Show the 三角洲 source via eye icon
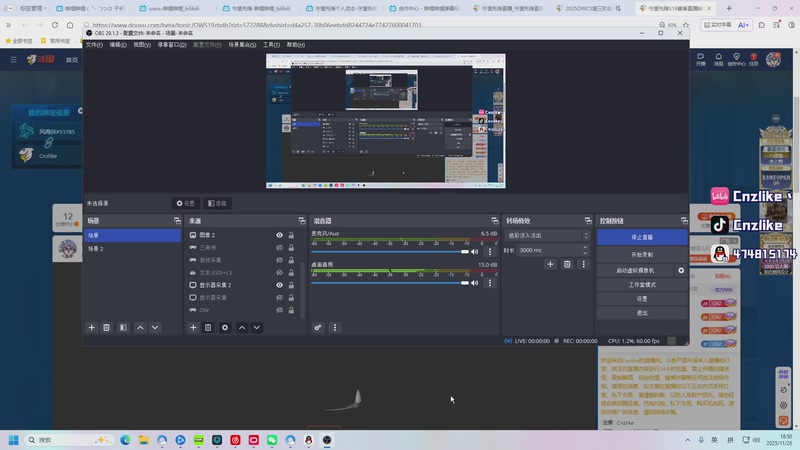Viewport: 800px width, 450px height. click(x=280, y=247)
